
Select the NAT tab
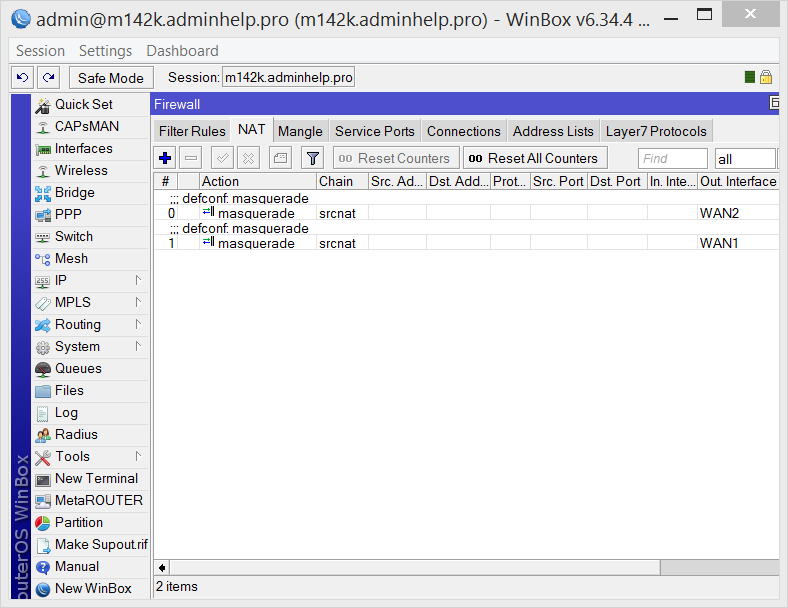[251, 130]
